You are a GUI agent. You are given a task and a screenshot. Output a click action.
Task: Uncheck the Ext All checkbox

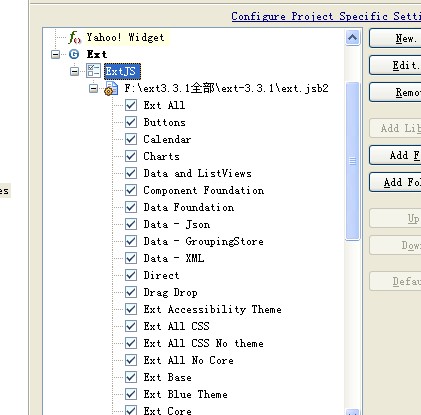pyautogui.click(x=131, y=105)
